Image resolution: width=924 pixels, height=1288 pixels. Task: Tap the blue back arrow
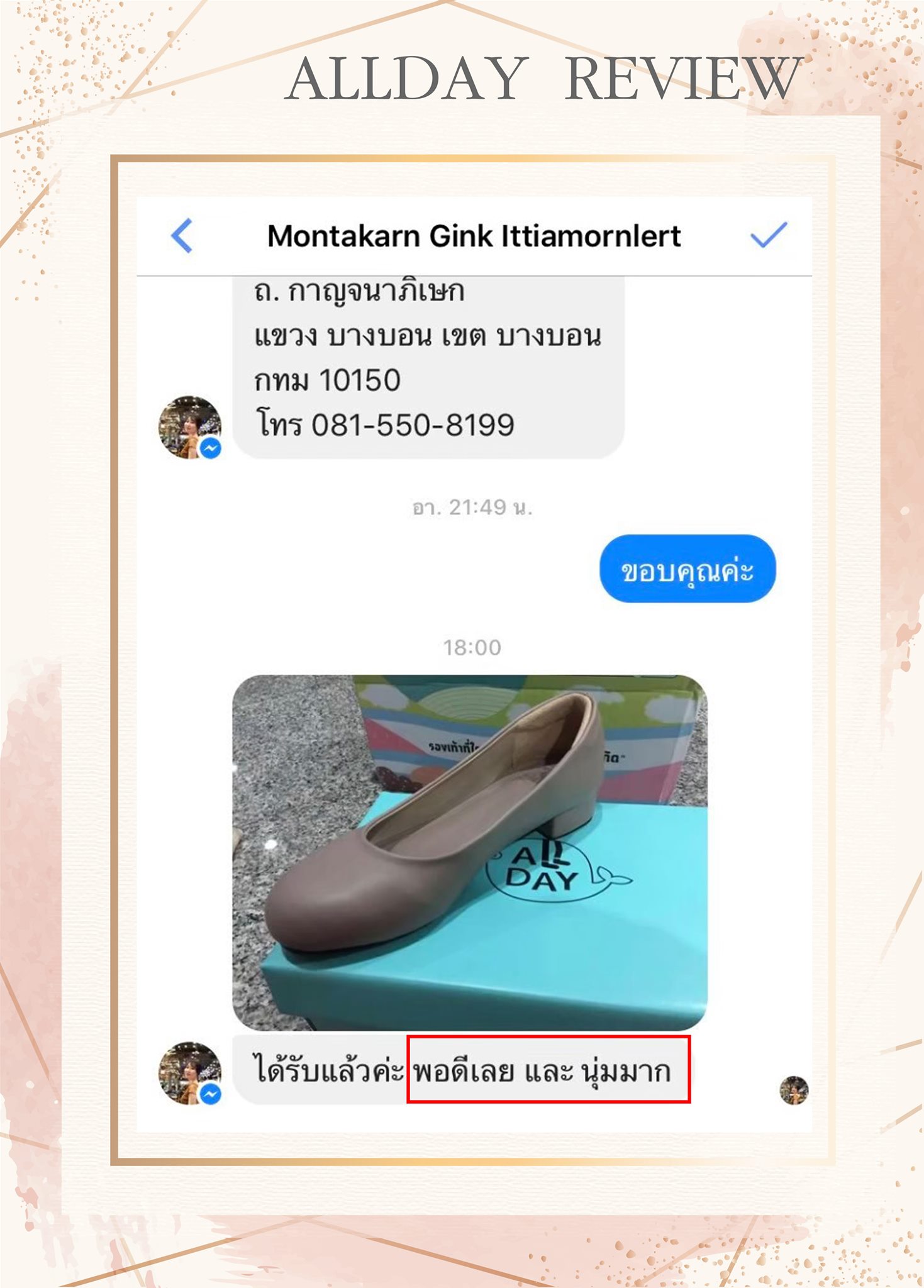click(x=182, y=236)
